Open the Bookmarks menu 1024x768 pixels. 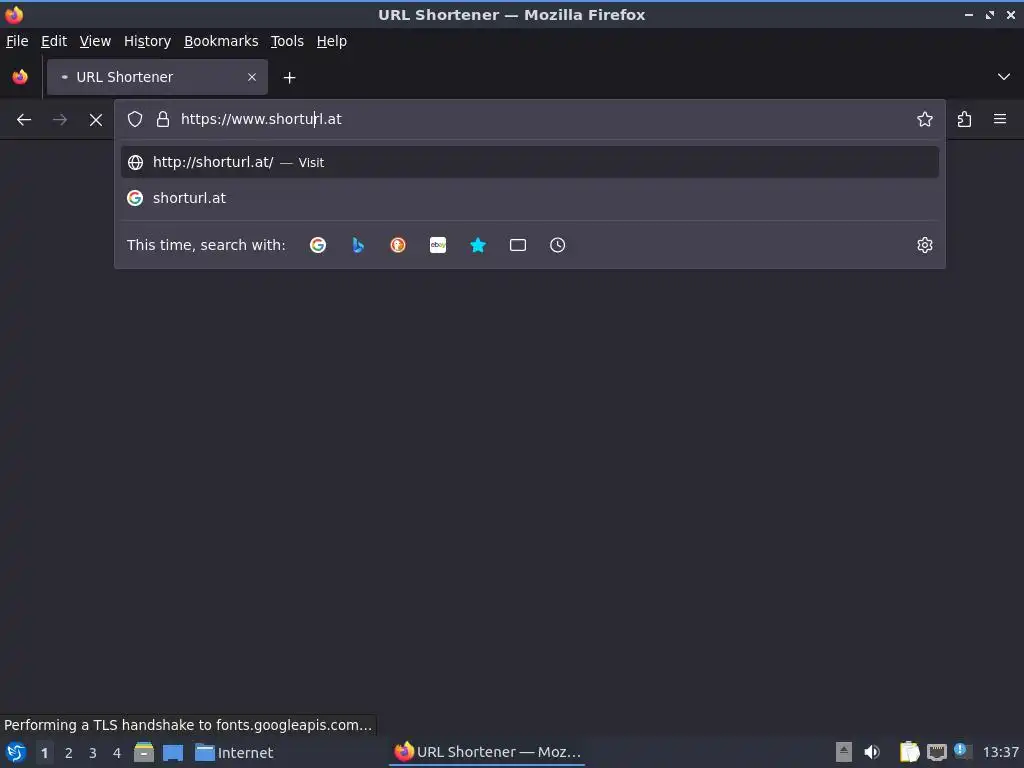[221, 41]
